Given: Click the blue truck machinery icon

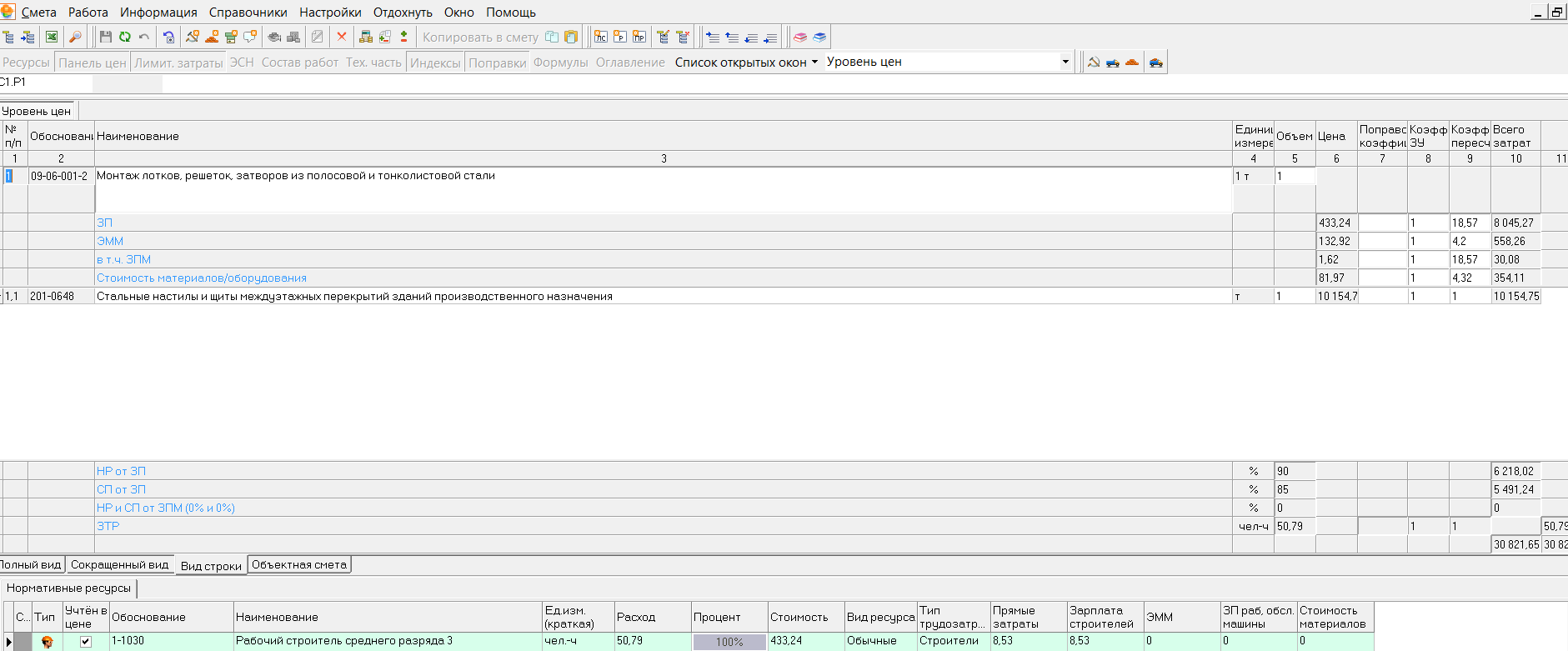Looking at the screenshot, I should pyautogui.click(x=1113, y=62).
